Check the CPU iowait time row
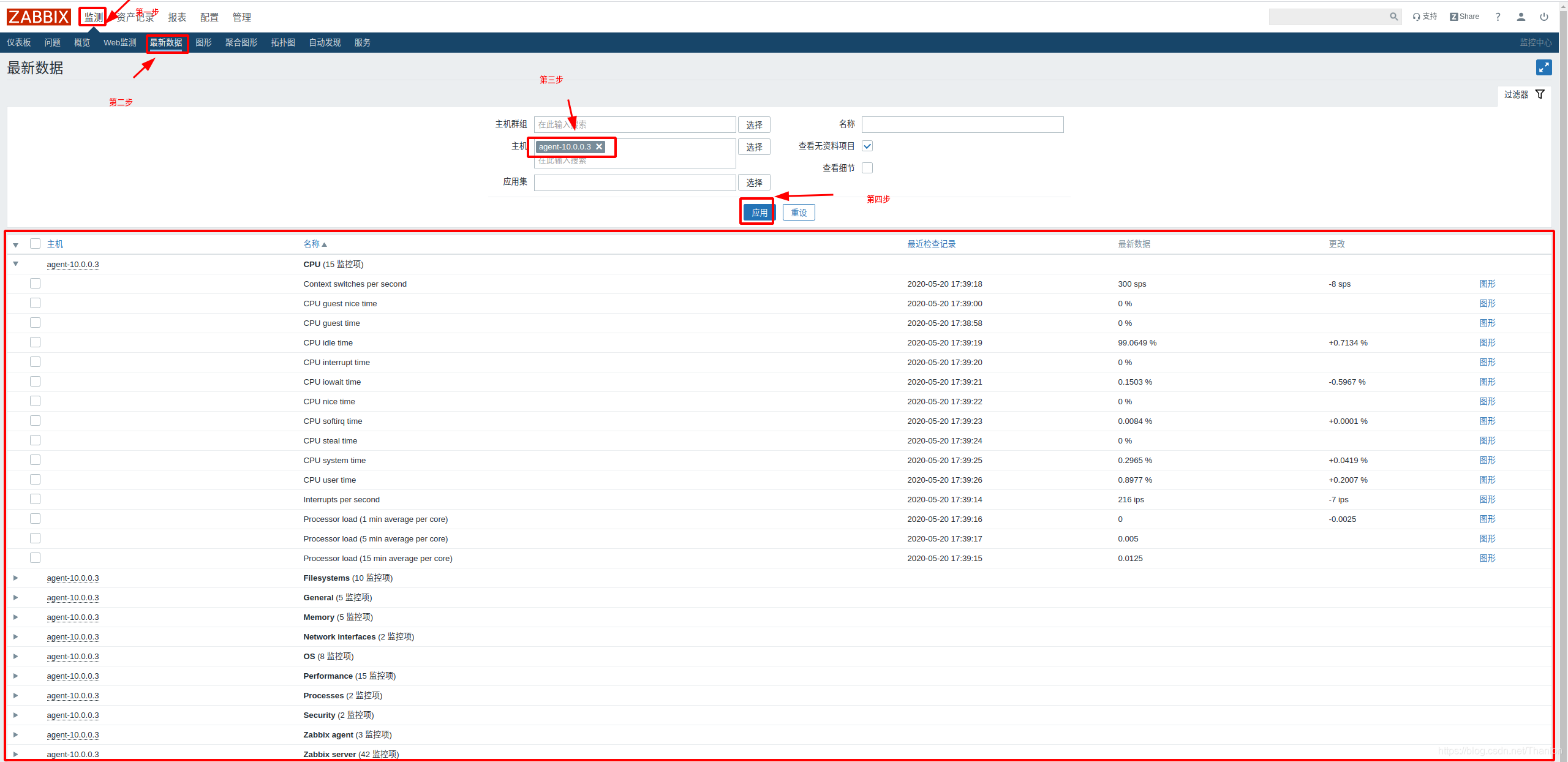Viewport: 1568px width, 762px height. coord(35,381)
